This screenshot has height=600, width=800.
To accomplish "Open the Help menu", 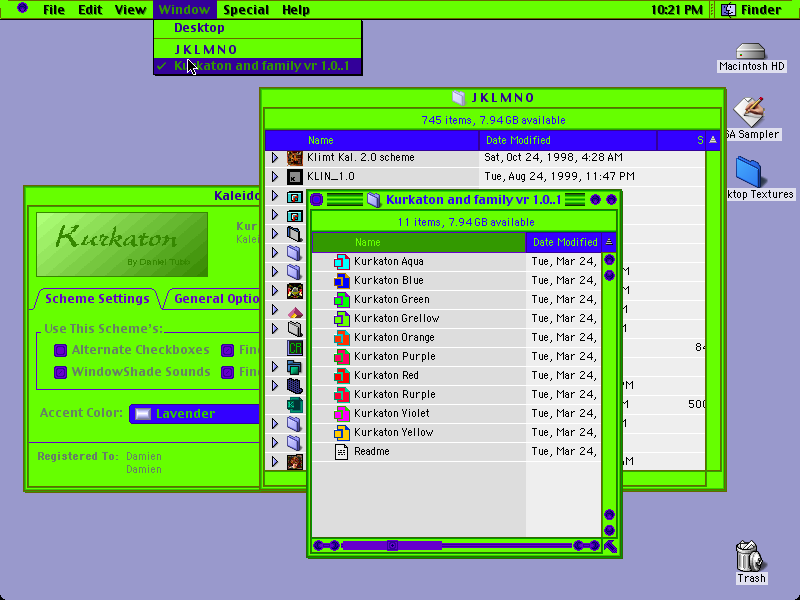I will [x=296, y=10].
